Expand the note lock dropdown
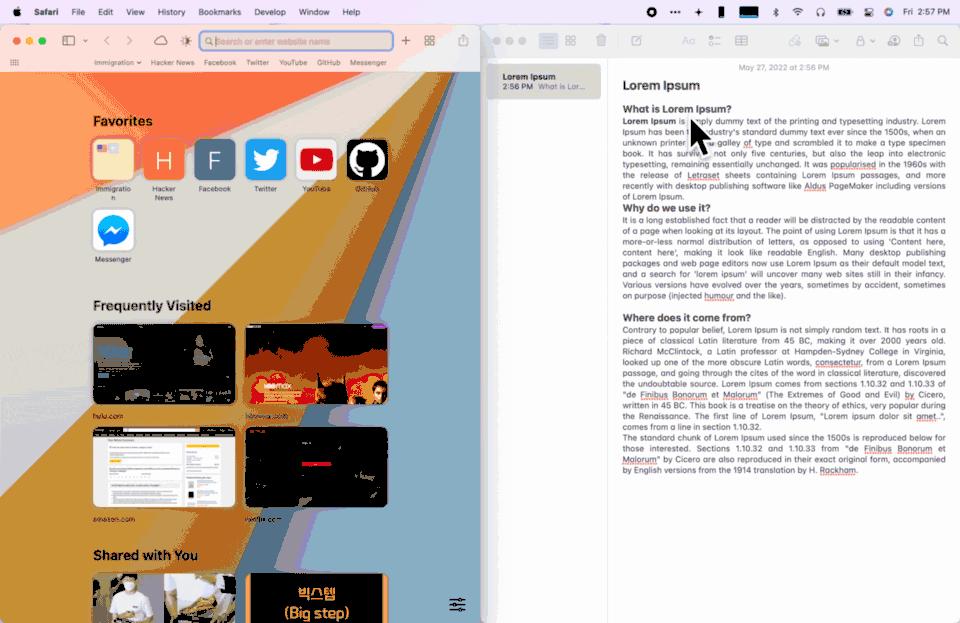The width and height of the screenshot is (960, 623). pyautogui.click(x=865, y=41)
